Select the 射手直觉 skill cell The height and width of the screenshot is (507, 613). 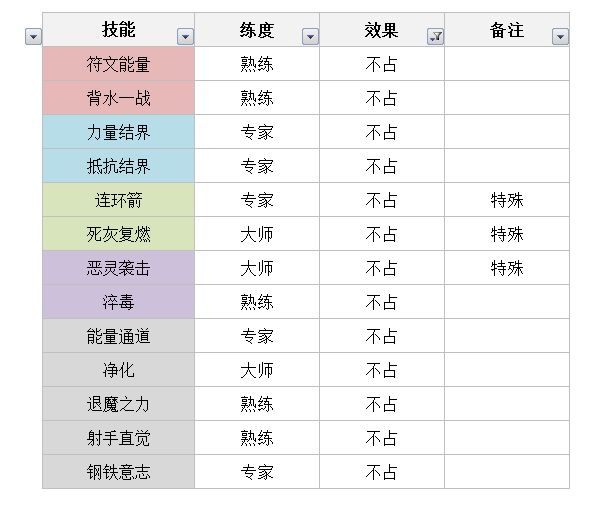[118, 439]
